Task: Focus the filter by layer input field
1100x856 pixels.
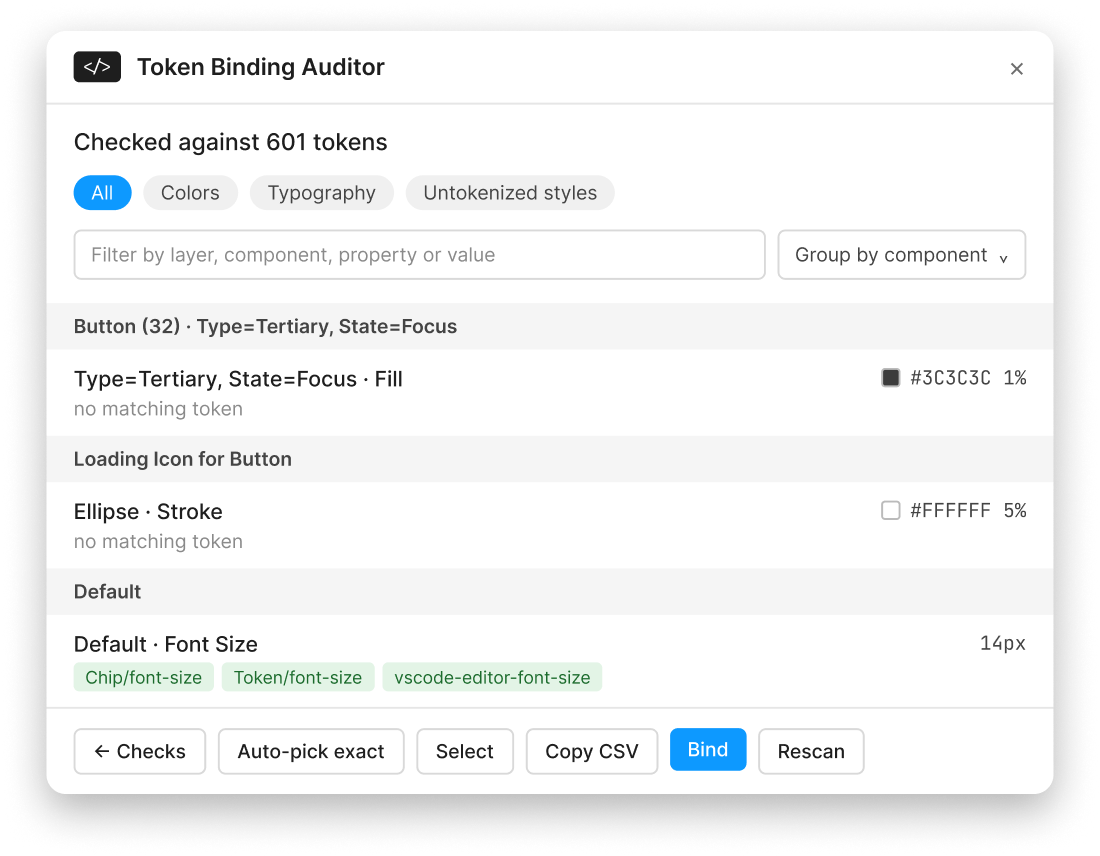Action: click(x=420, y=255)
